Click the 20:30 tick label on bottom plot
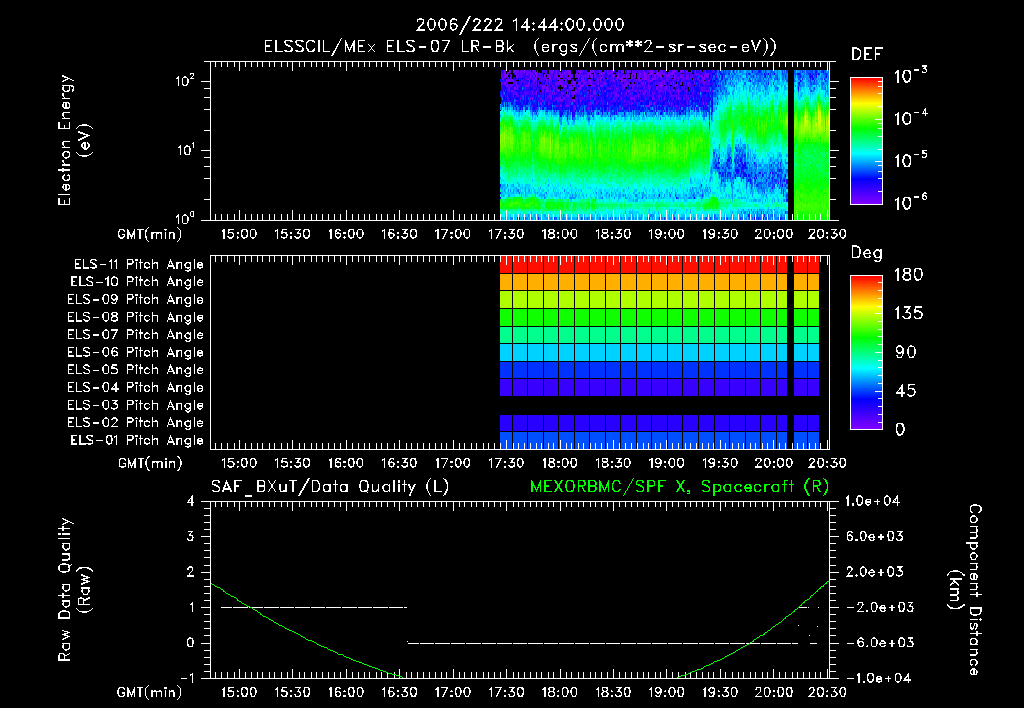Screen dimensions: 1024x708 point(827,692)
